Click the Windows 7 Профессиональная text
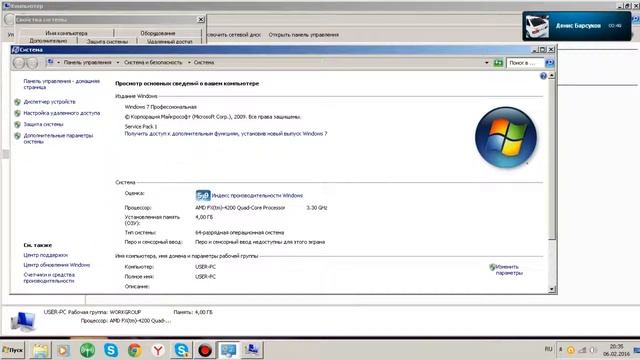 pos(160,107)
